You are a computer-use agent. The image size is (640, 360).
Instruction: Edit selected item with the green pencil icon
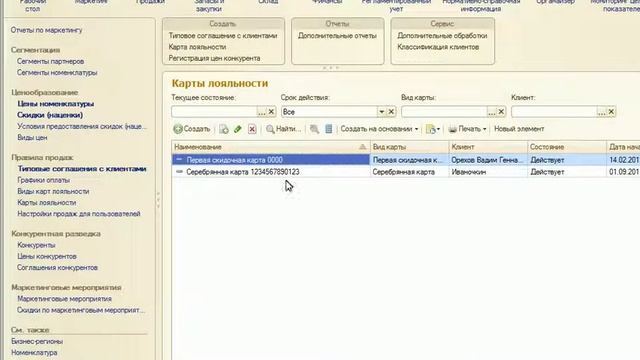(x=238, y=129)
